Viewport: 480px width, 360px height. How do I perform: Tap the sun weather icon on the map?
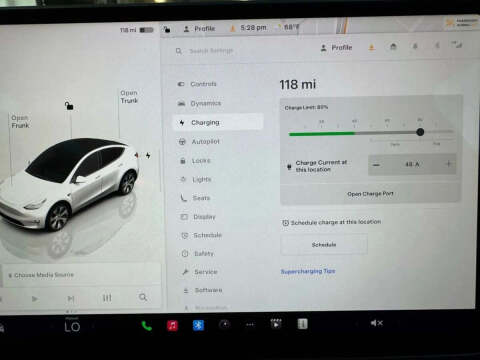coord(450,23)
